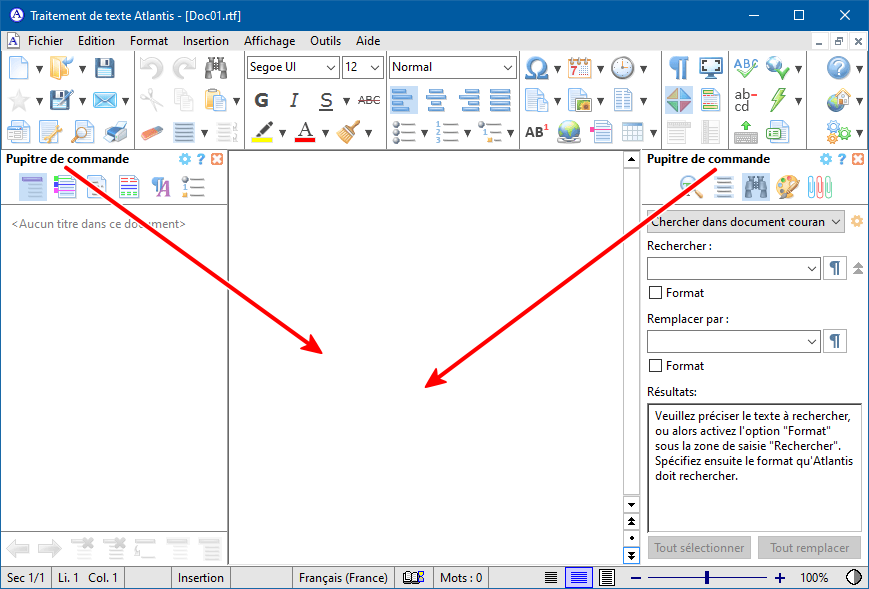The image size is (869, 589).
Task: Click the format painter brush icon
Action: pos(348,132)
